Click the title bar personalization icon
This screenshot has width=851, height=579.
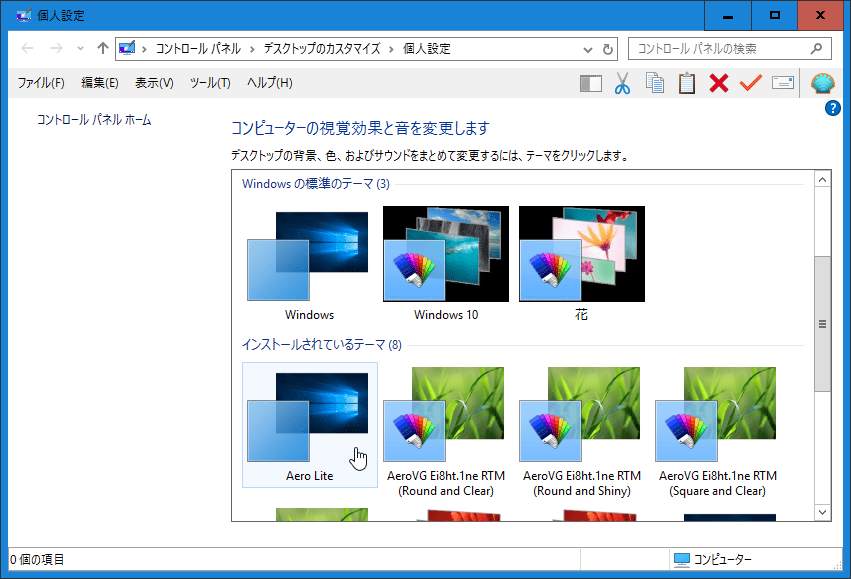point(24,15)
